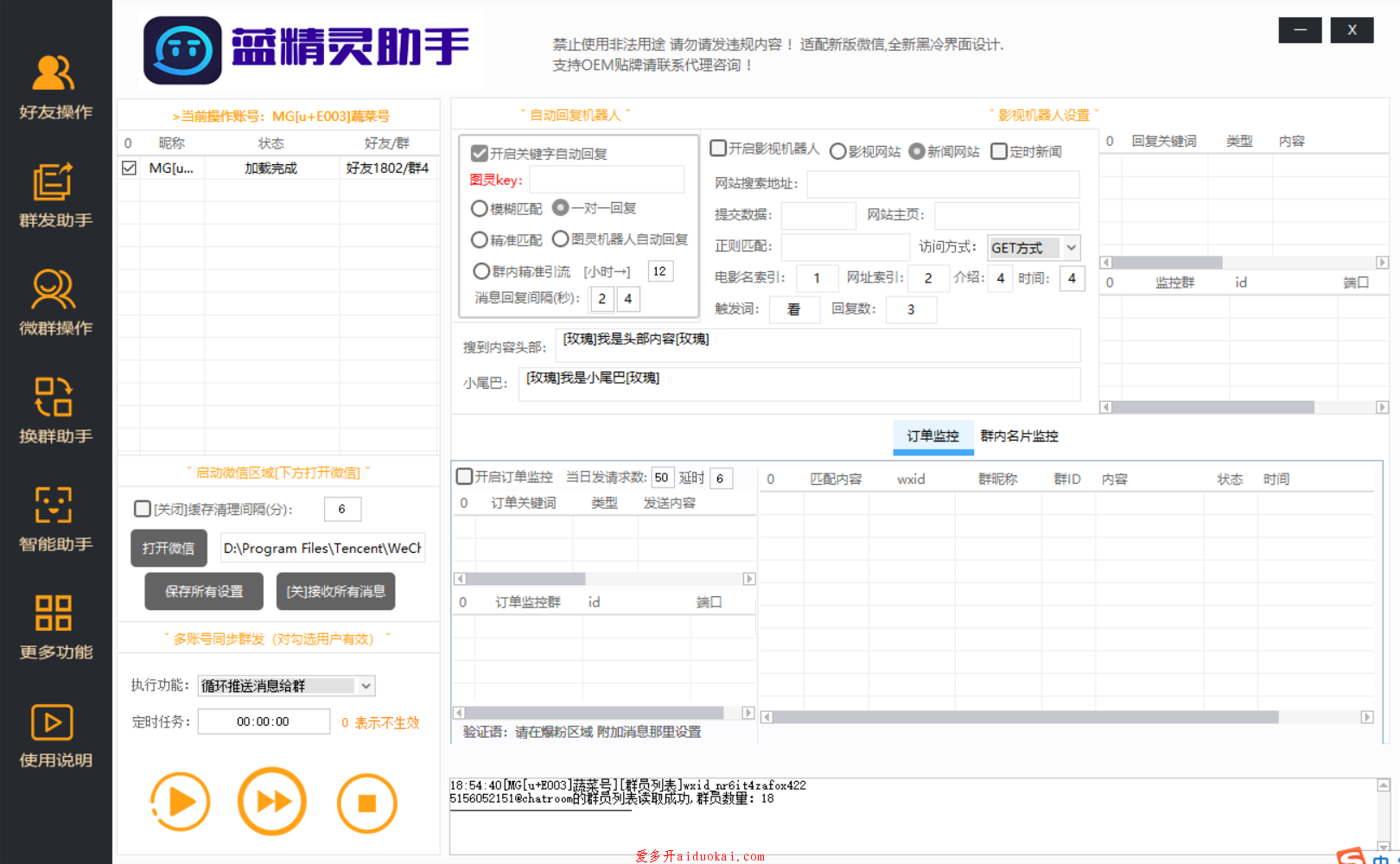Click the 打开微信 button
This screenshot has height=864, width=1400.
[169, 549]
